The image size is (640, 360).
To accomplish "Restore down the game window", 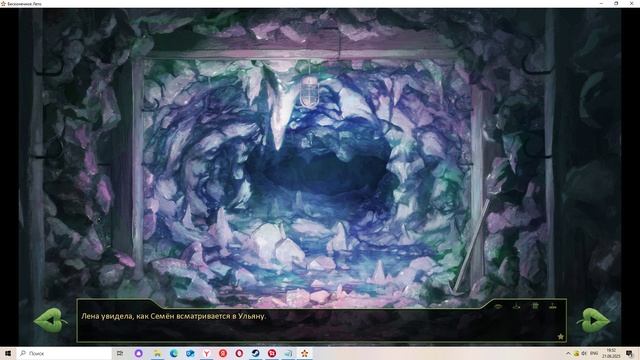I will (x=616, y=3).
